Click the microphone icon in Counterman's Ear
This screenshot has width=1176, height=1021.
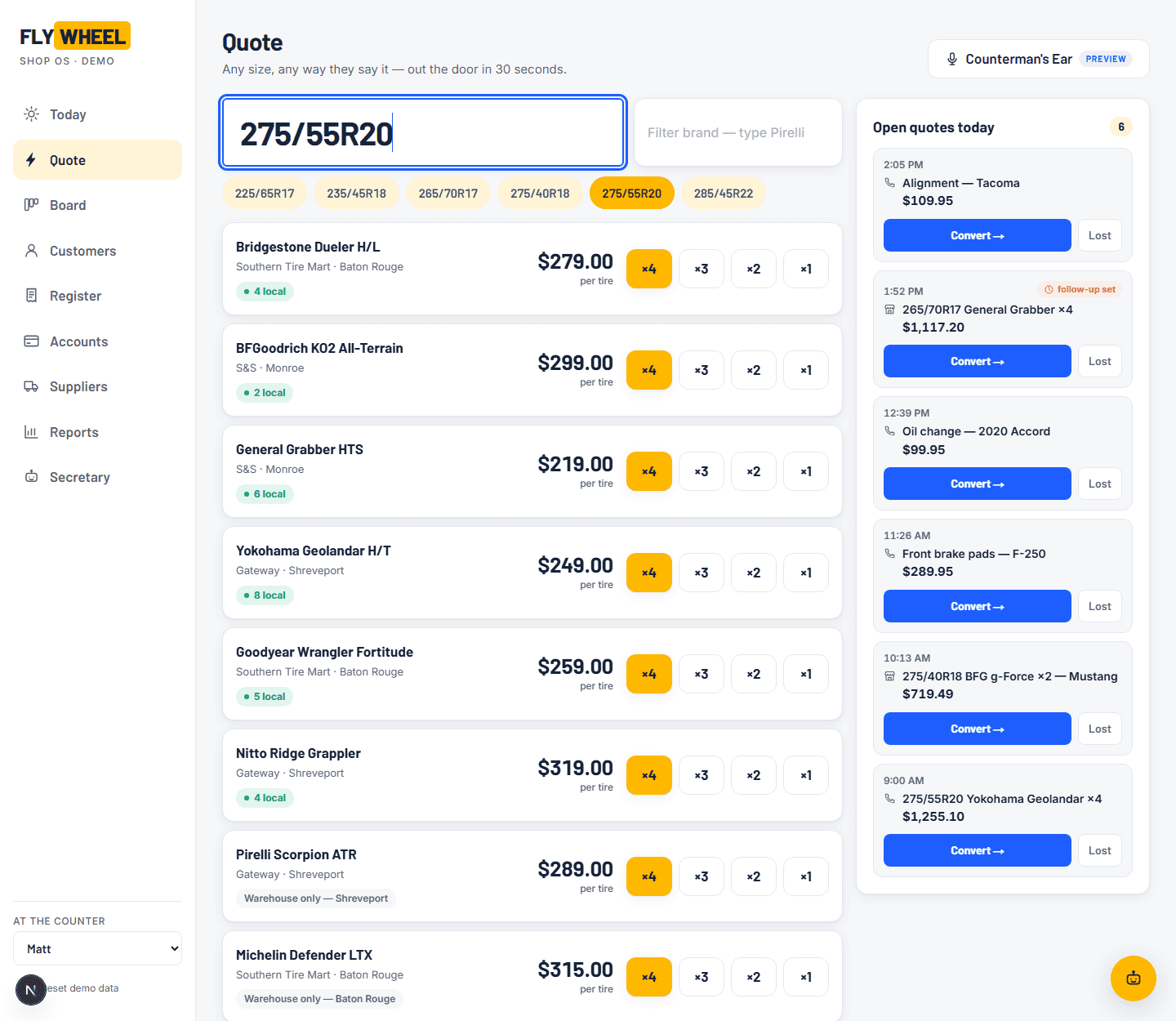pos(951,59)
